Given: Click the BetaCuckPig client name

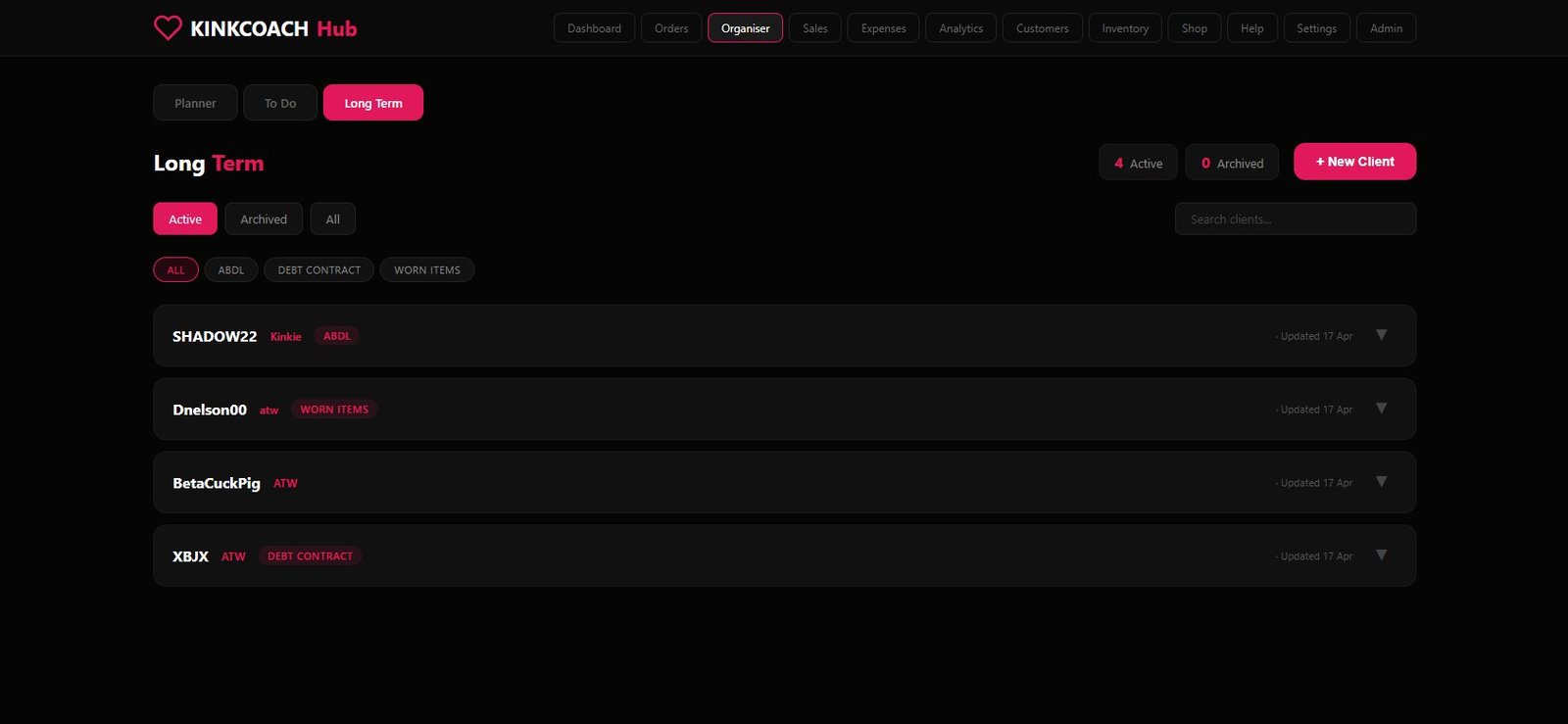Looking at the screenshot, I should [x=217, y=483].
